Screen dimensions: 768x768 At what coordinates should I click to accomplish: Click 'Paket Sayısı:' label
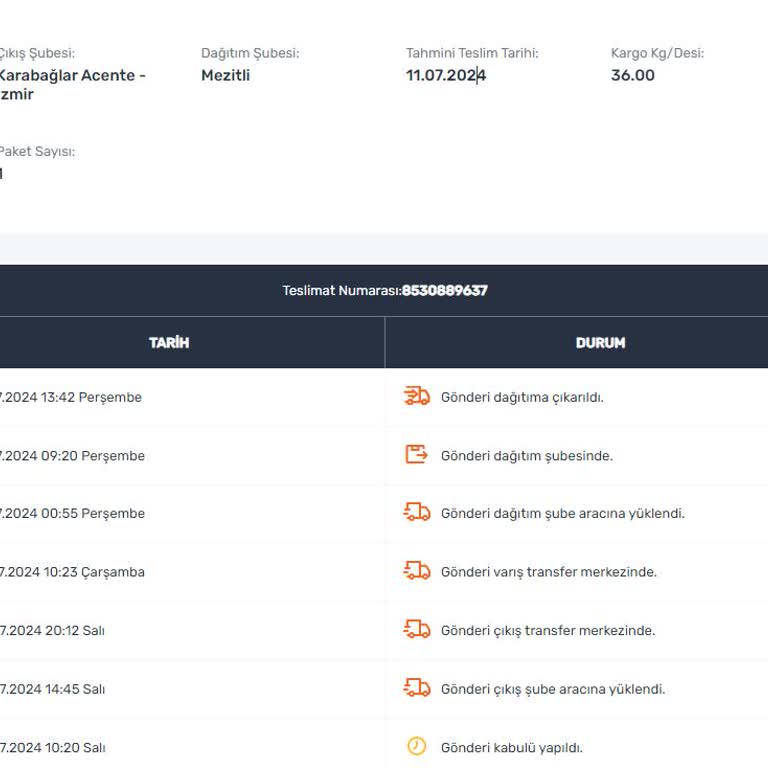(37, 151)
